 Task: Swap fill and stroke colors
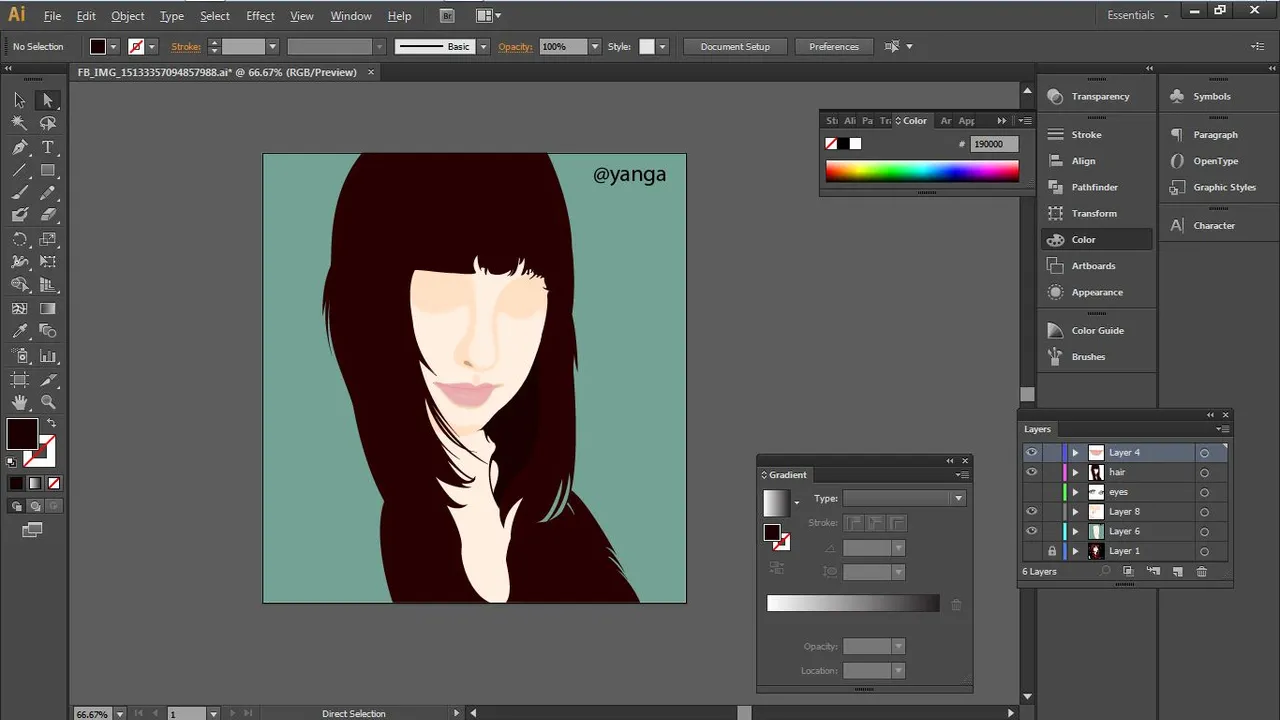pos(51,423)
